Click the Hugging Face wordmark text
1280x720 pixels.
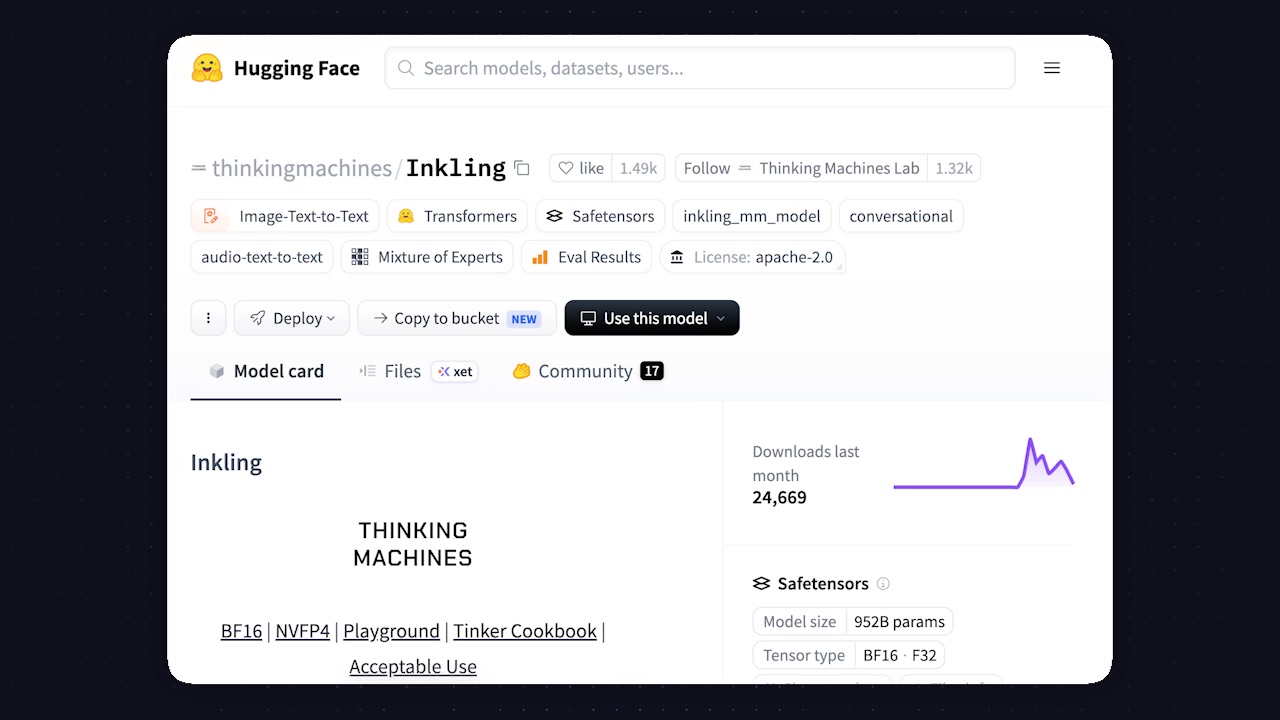click(296, 68)
